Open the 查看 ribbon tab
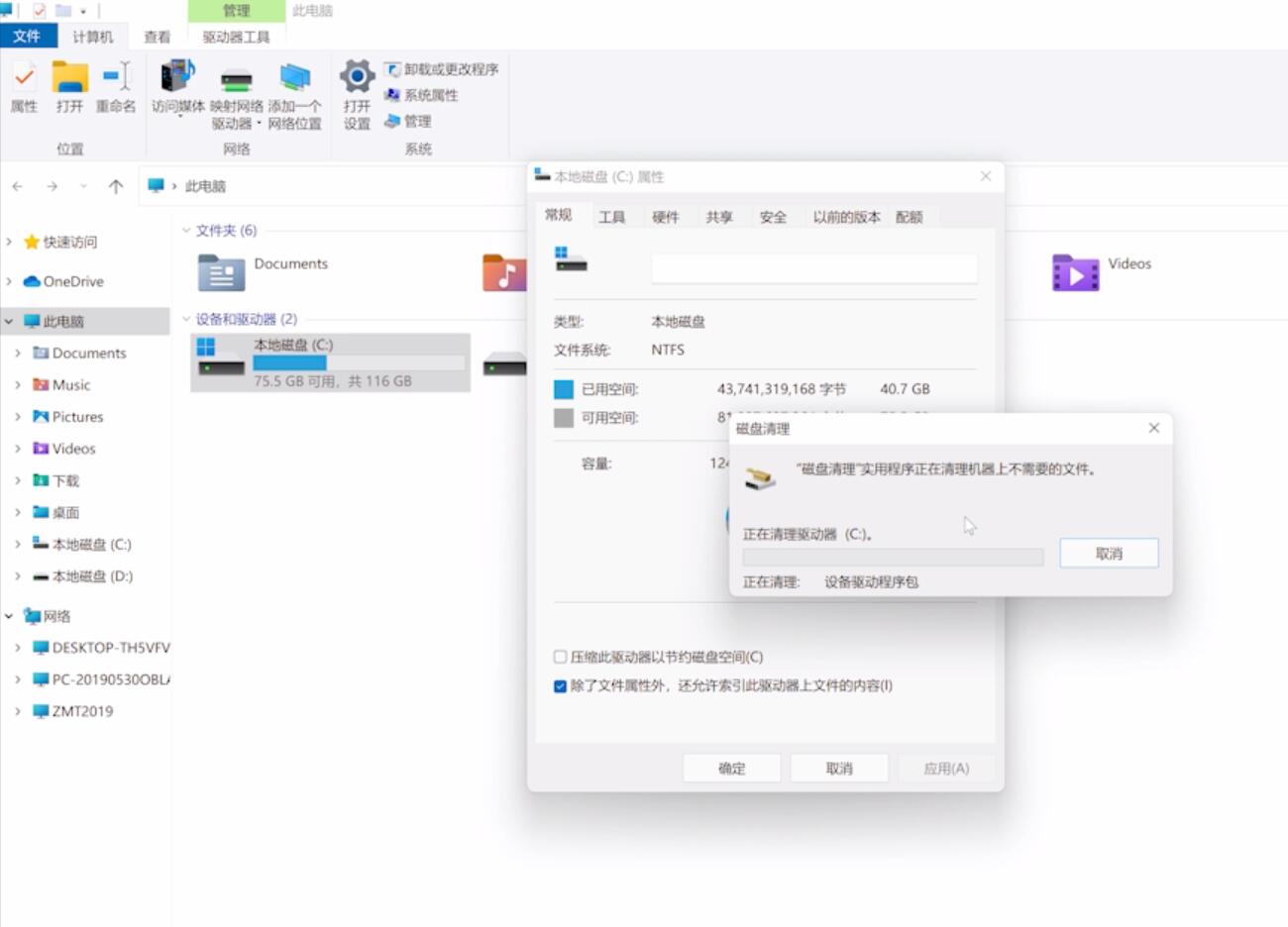1288x927 pixels. (x=157, y=35)
